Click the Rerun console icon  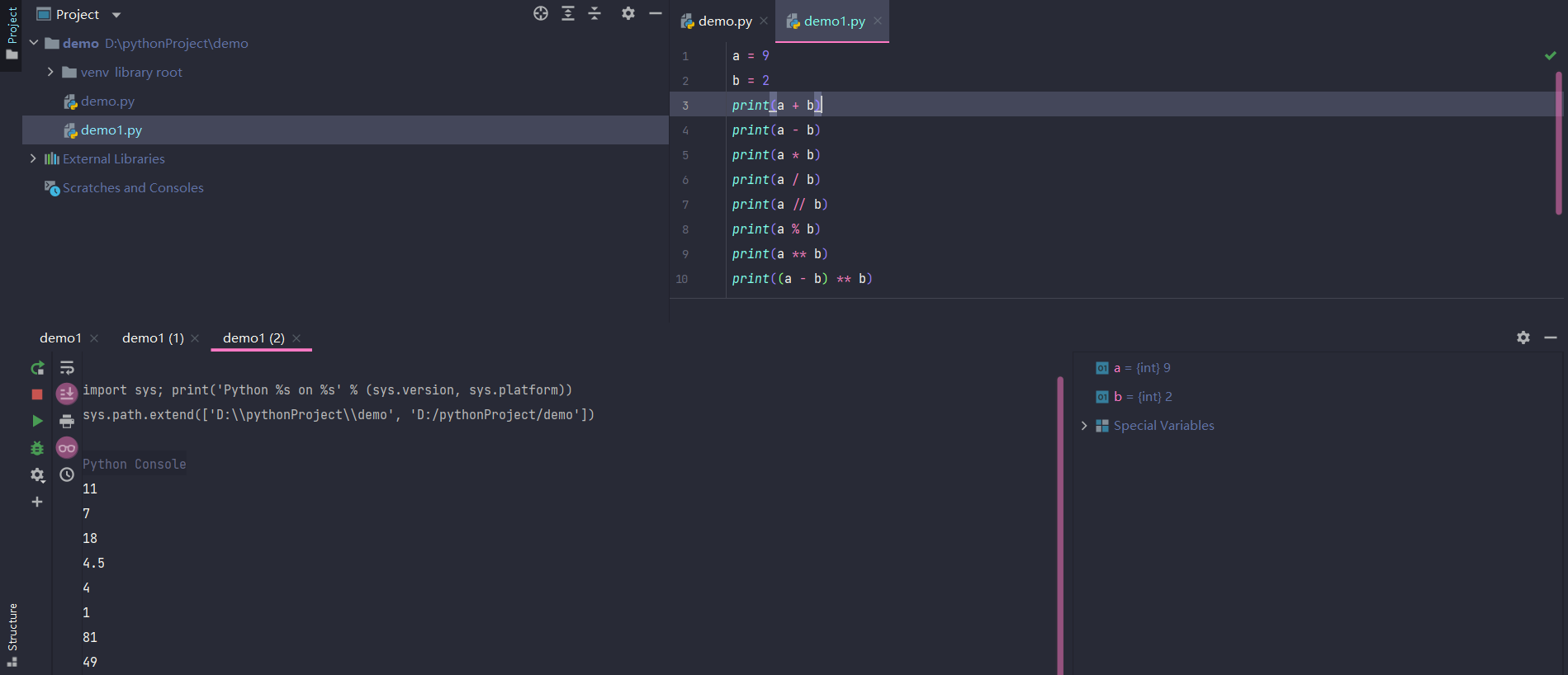37,368
